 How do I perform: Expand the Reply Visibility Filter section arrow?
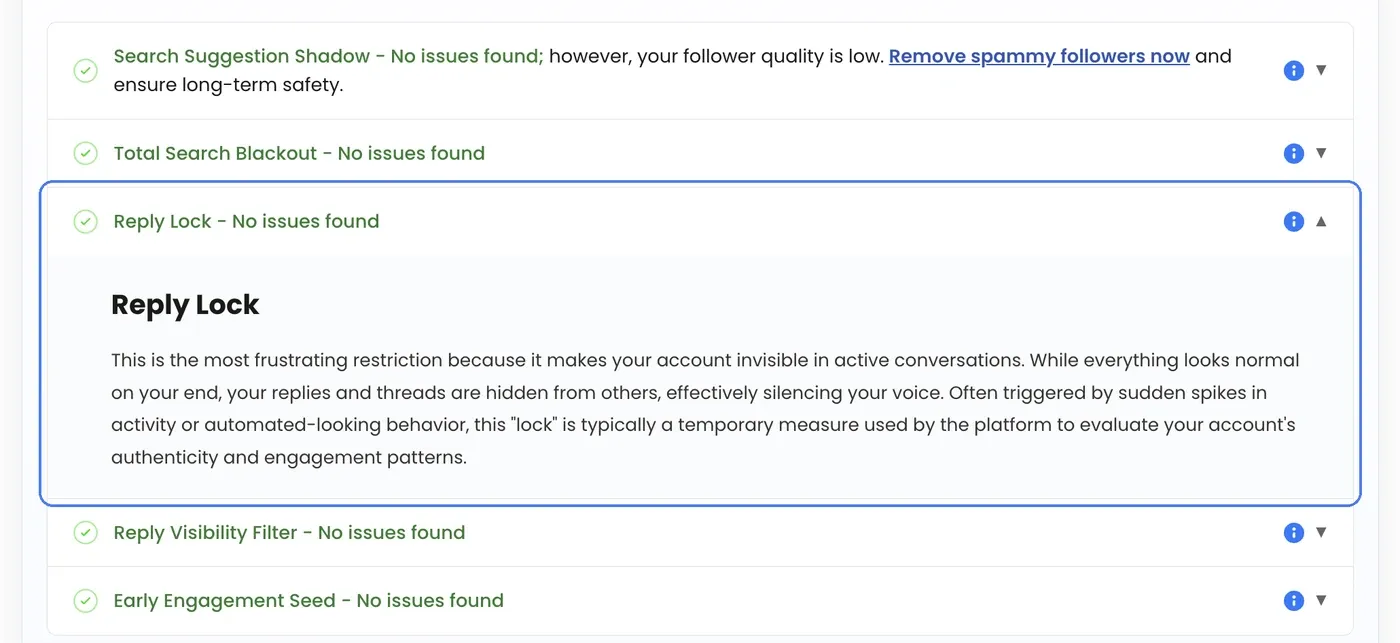pos(1321,532)
